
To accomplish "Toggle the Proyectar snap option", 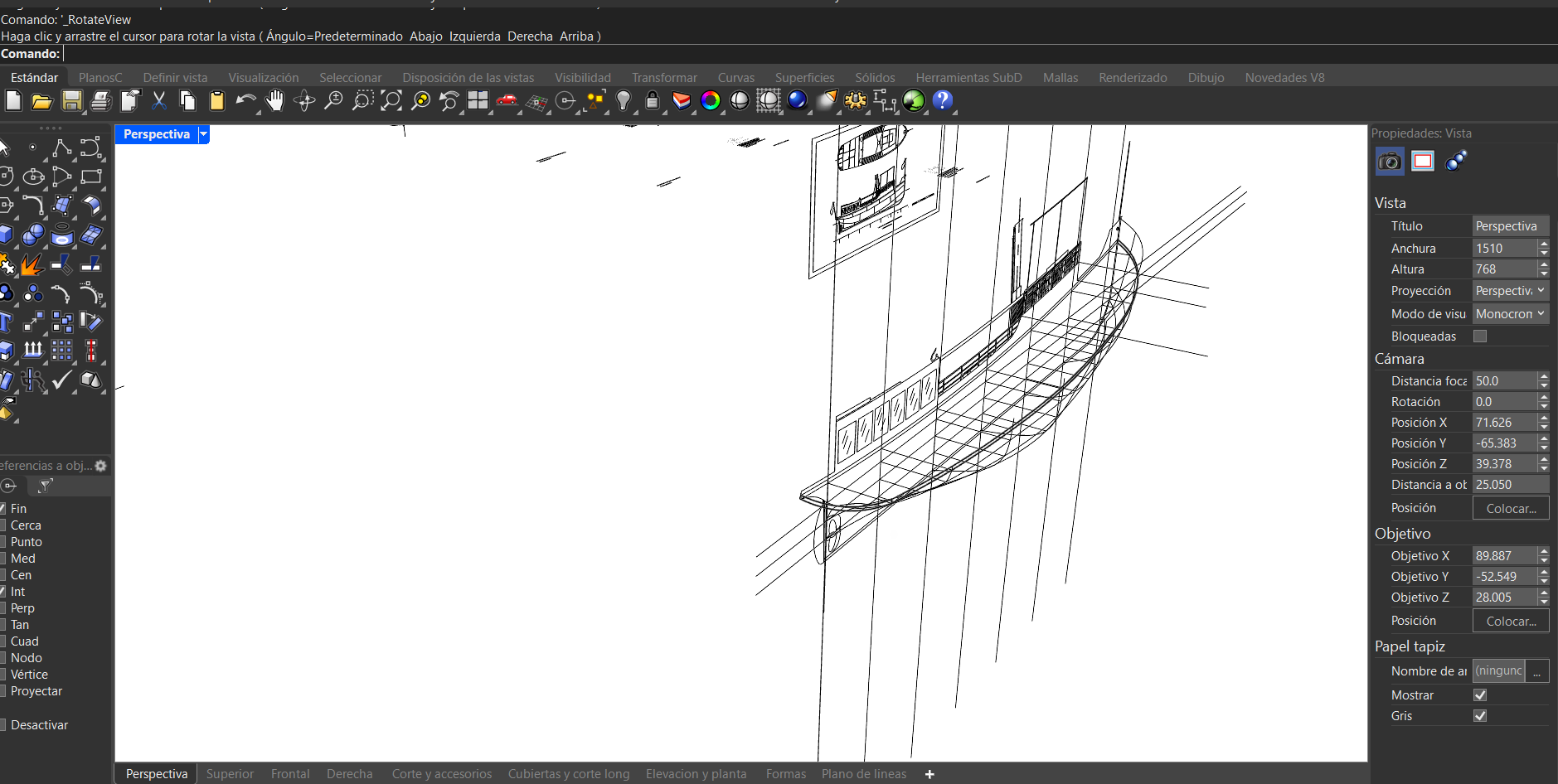I will pyautogui.click(x=3, y=691).
